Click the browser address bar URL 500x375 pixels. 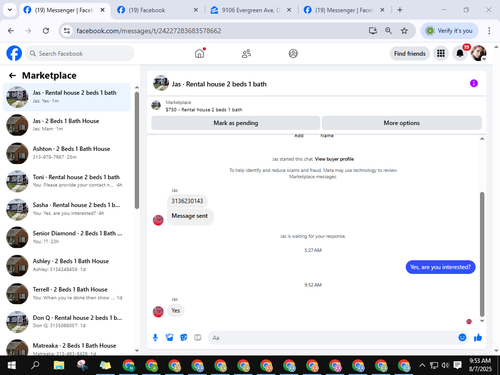coord(149,31)
